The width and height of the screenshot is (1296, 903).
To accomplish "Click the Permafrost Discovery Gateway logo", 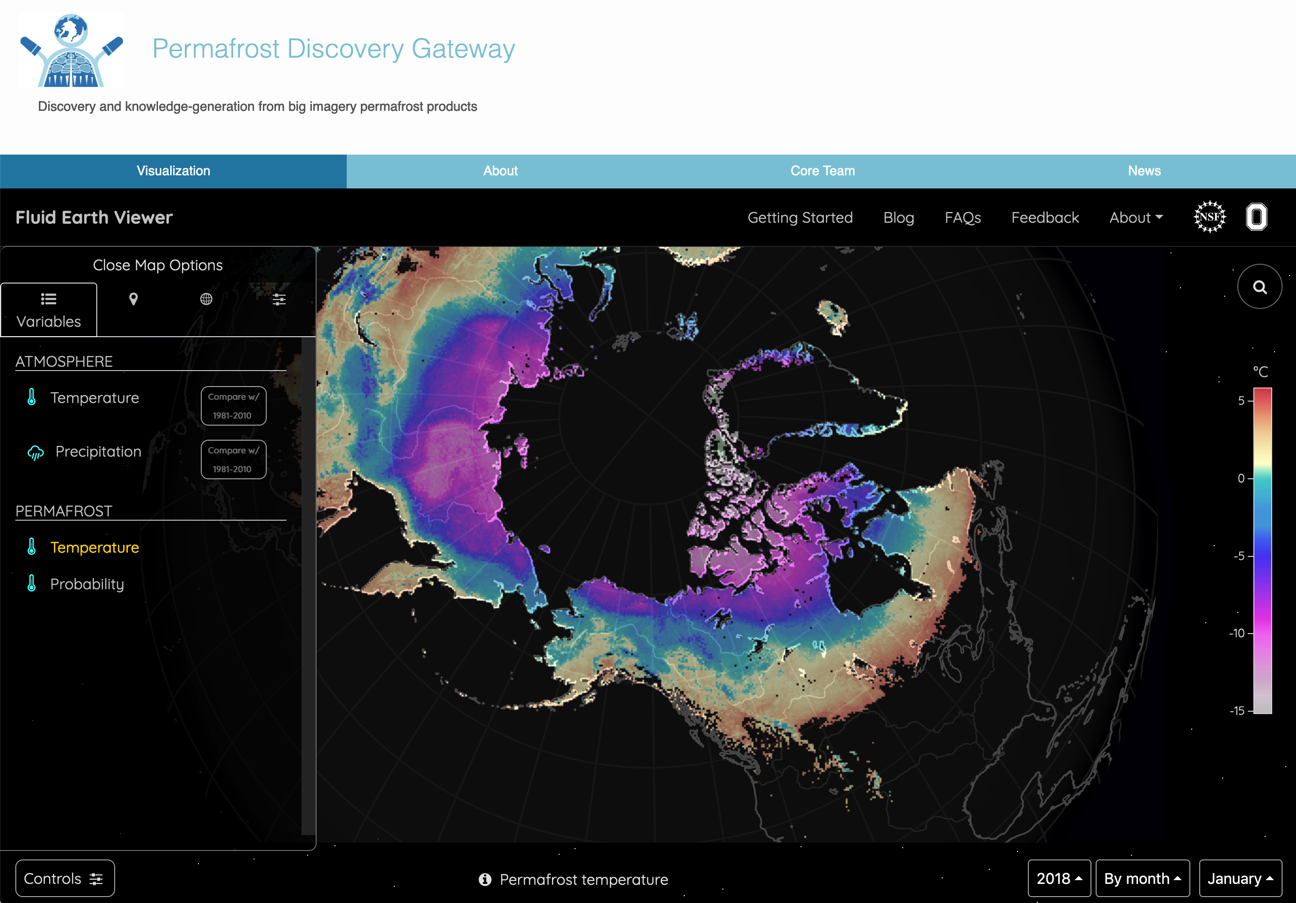I will click(72, 50).
